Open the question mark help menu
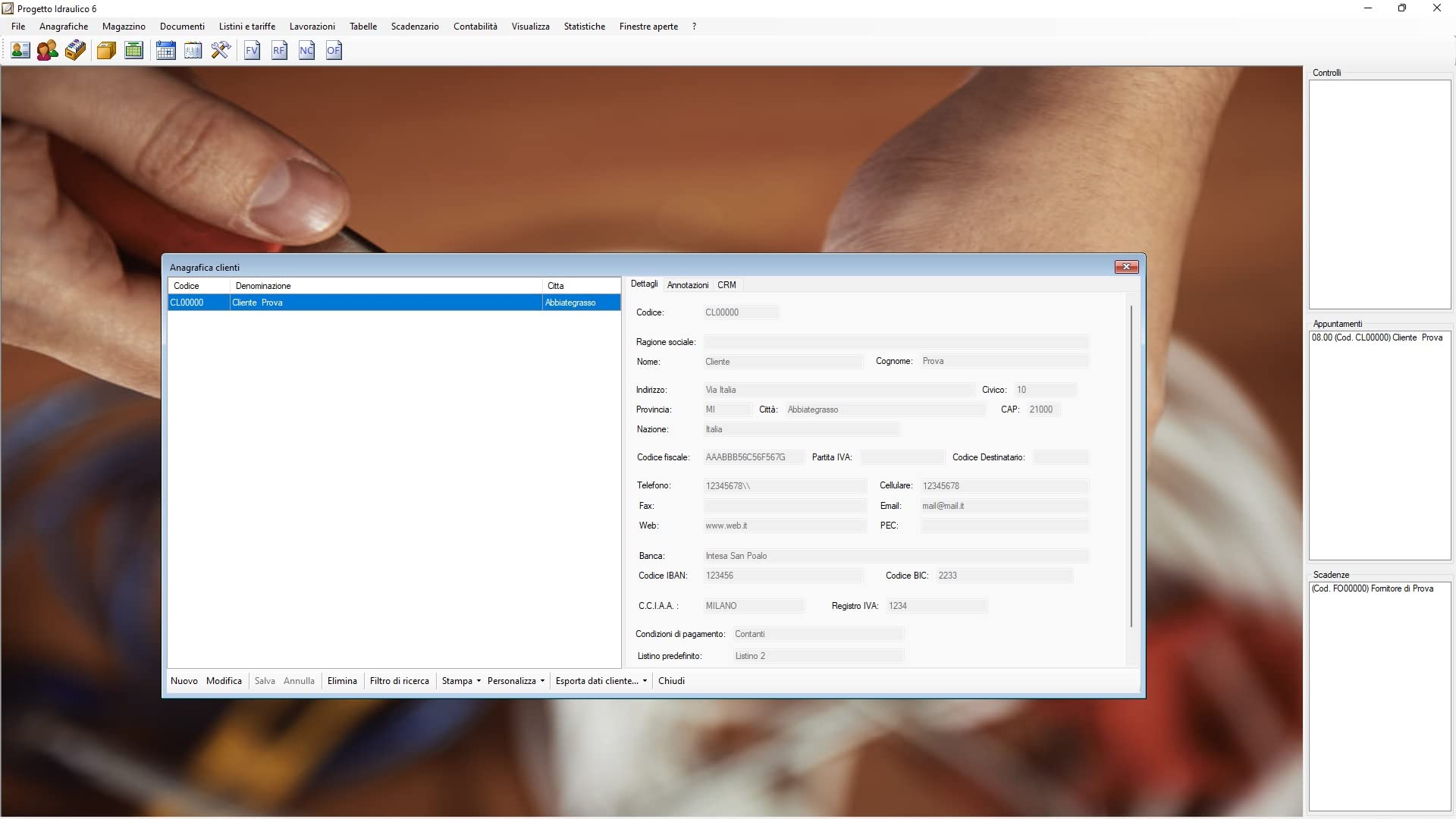1456x819 pixels. point(694,27)
